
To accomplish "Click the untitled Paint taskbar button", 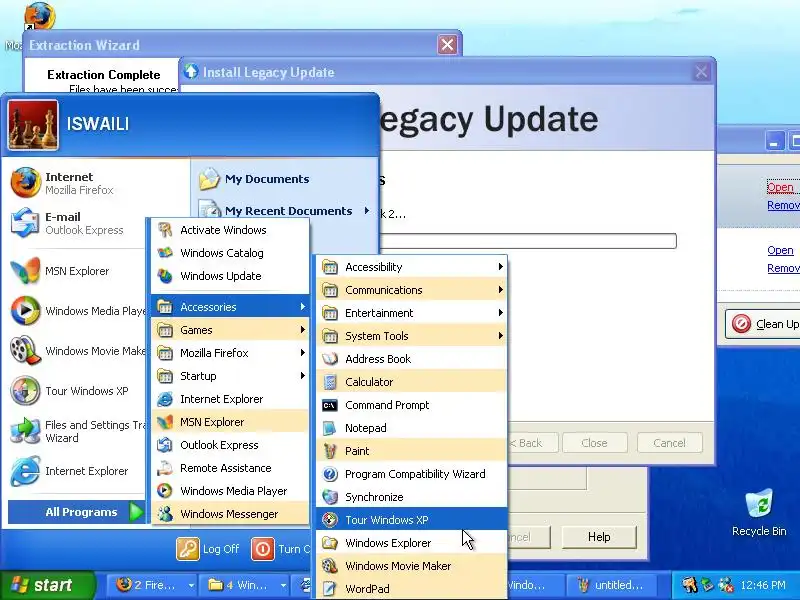I will (612, 585).
